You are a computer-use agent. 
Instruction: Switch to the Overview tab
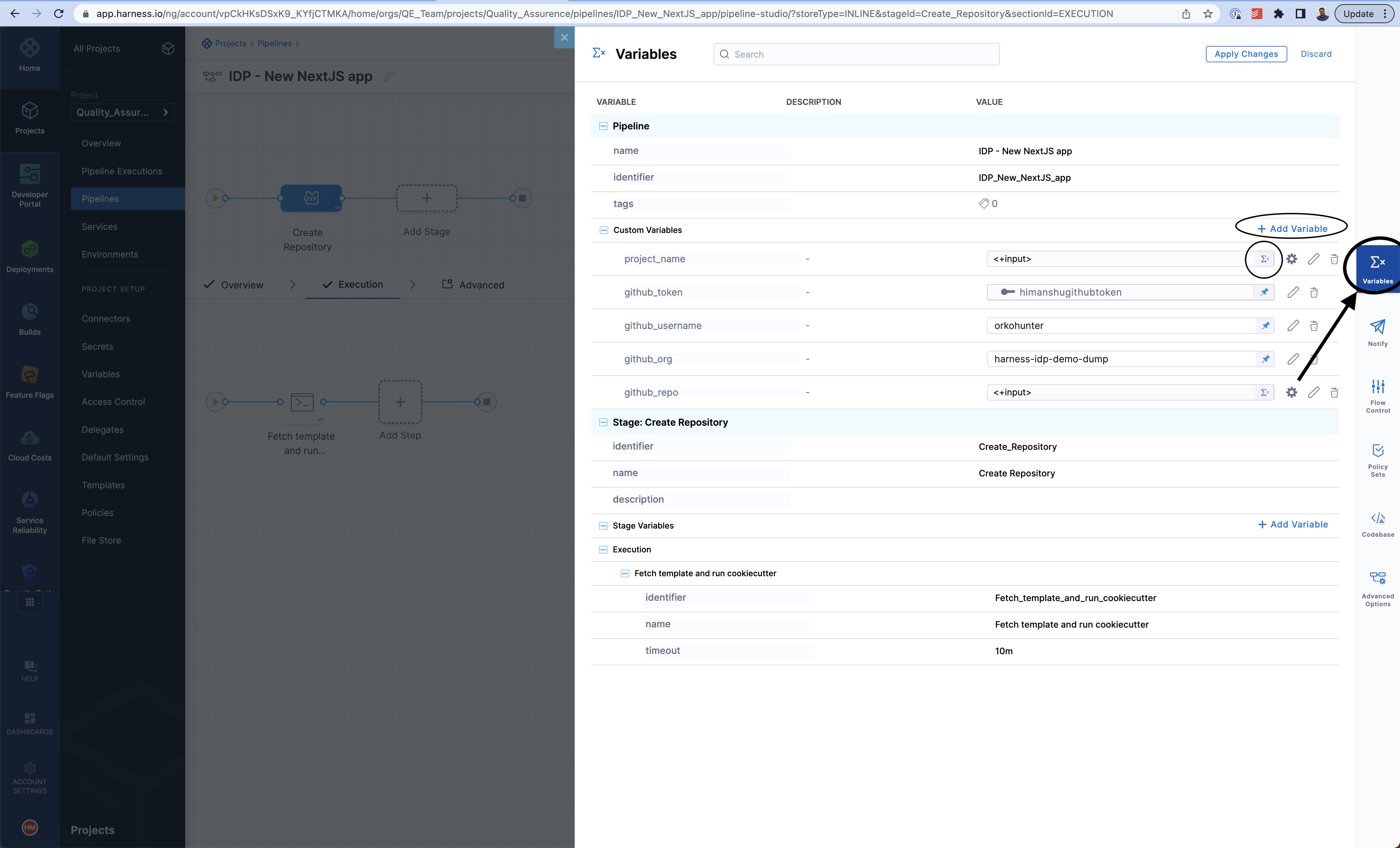point(242,284)
